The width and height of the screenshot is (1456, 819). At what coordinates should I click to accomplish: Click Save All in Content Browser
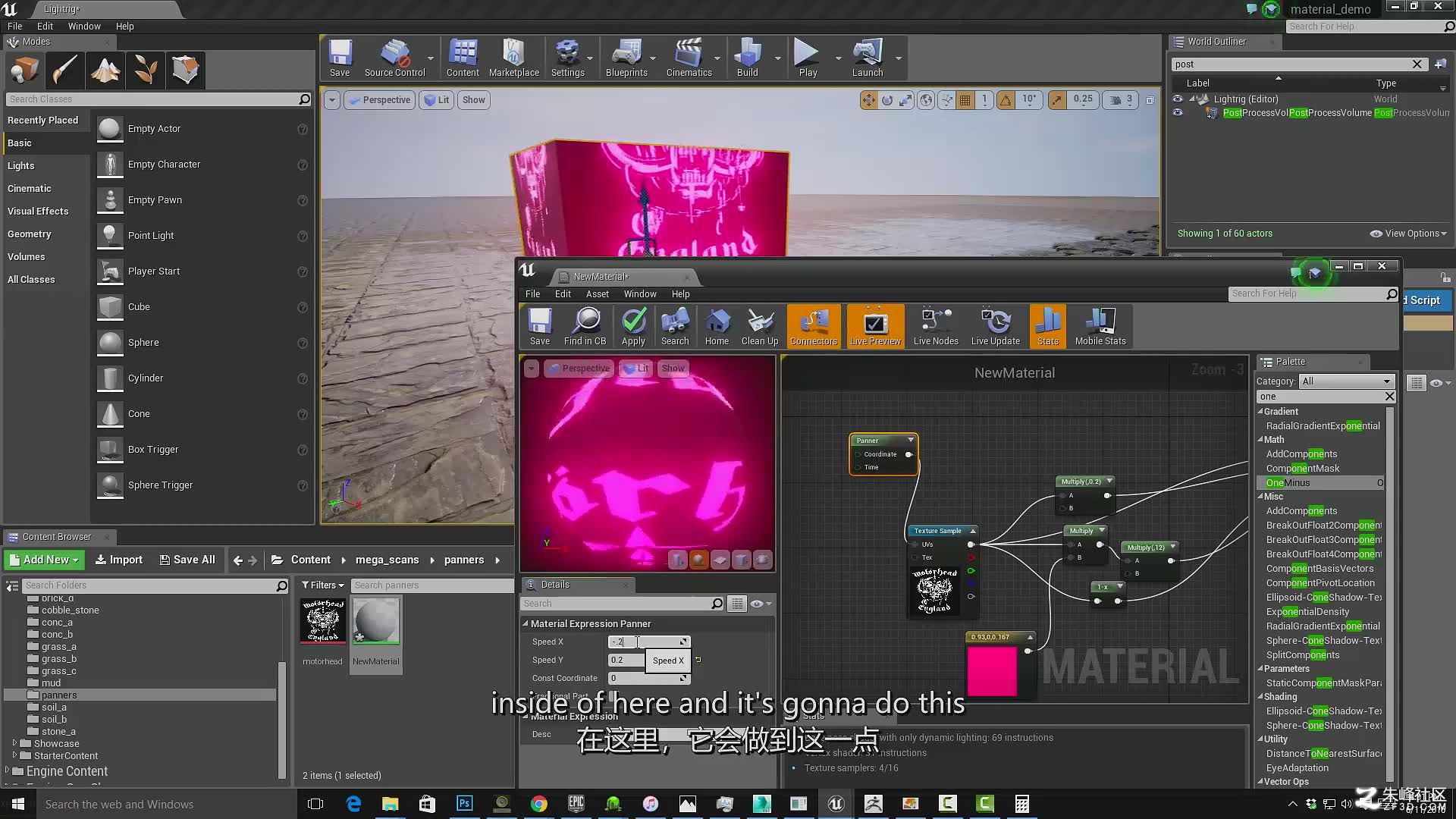pyautogui.click(x=187, y=560)
